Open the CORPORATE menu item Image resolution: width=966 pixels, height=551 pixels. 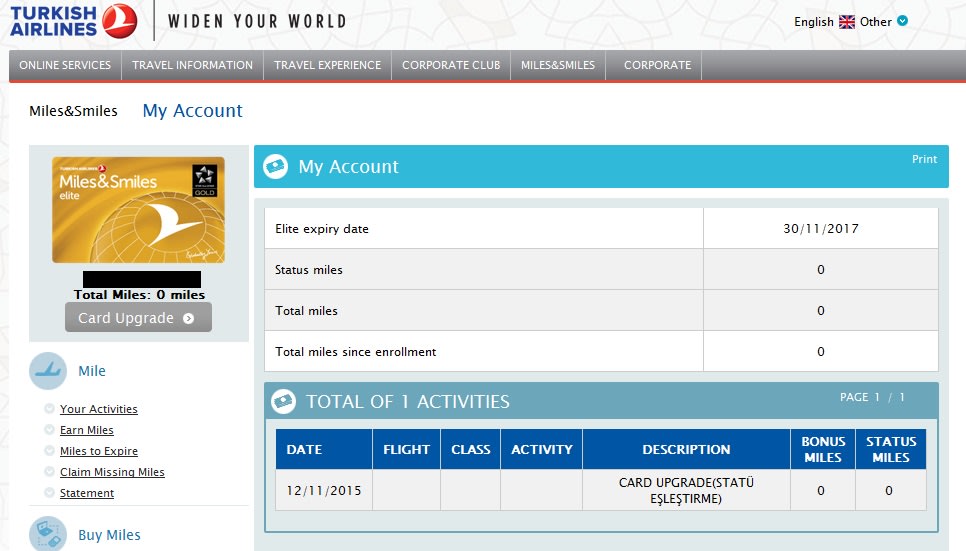657,65
